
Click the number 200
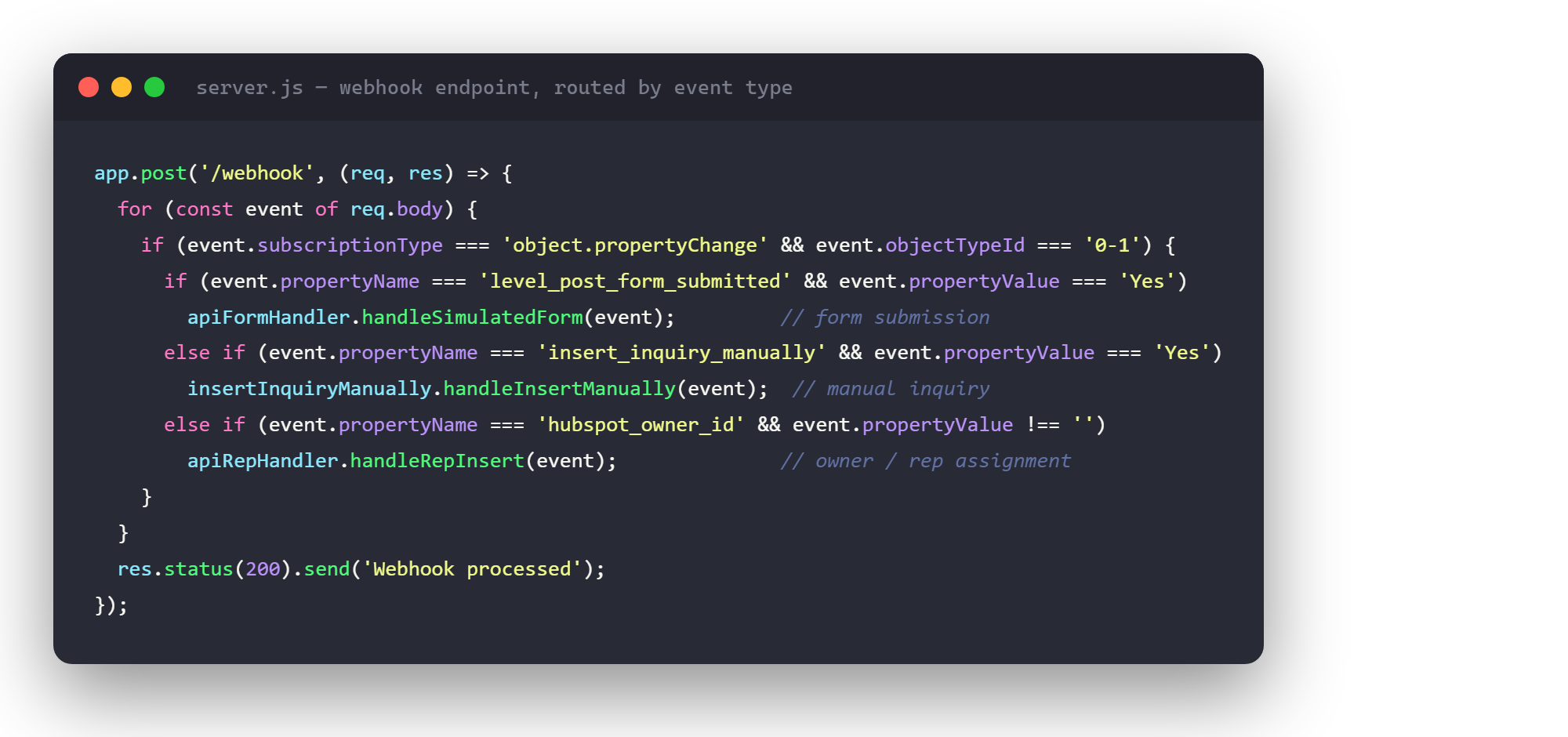263,569
